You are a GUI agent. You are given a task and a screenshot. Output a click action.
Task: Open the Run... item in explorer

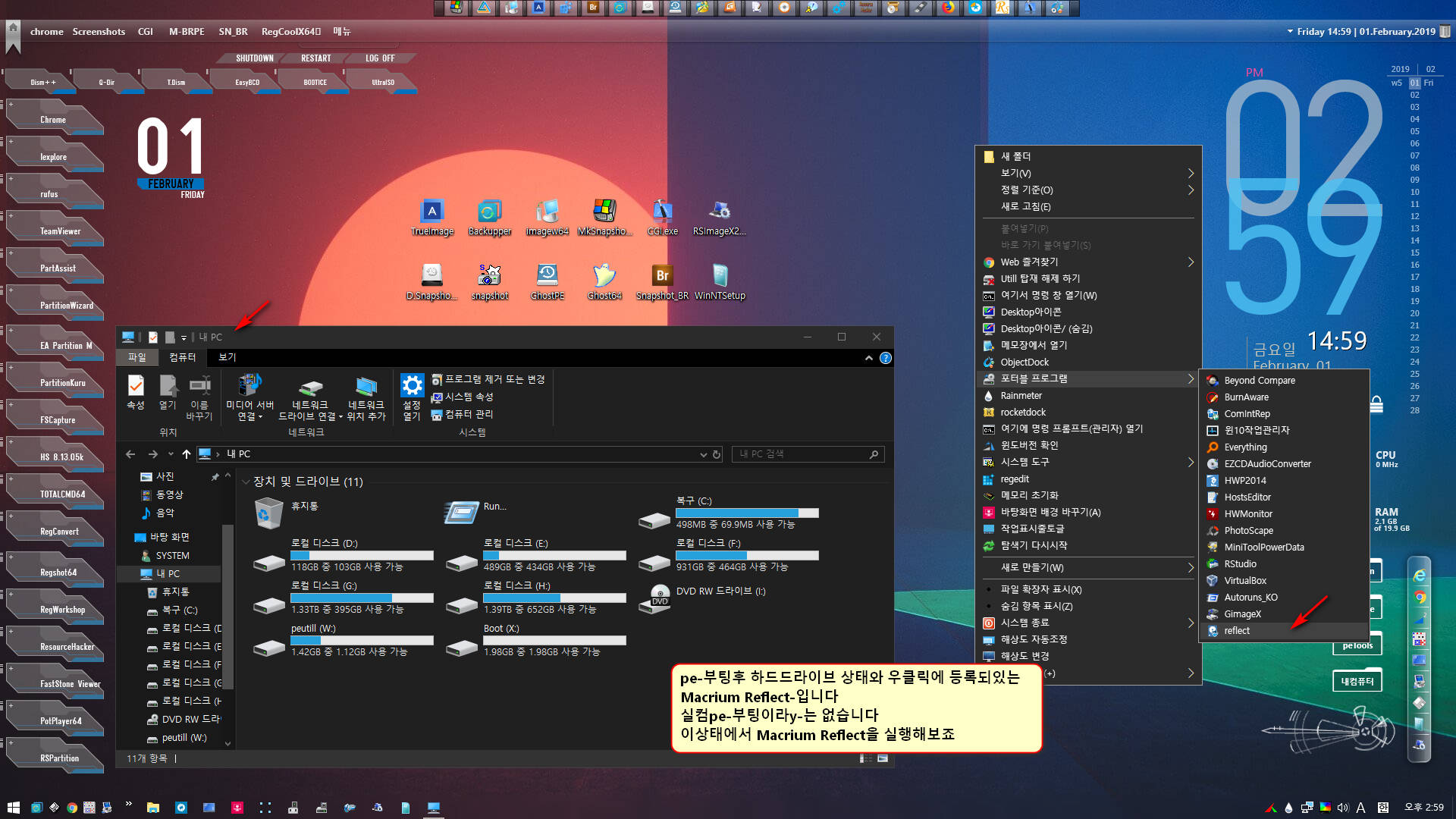click(475, 512)
